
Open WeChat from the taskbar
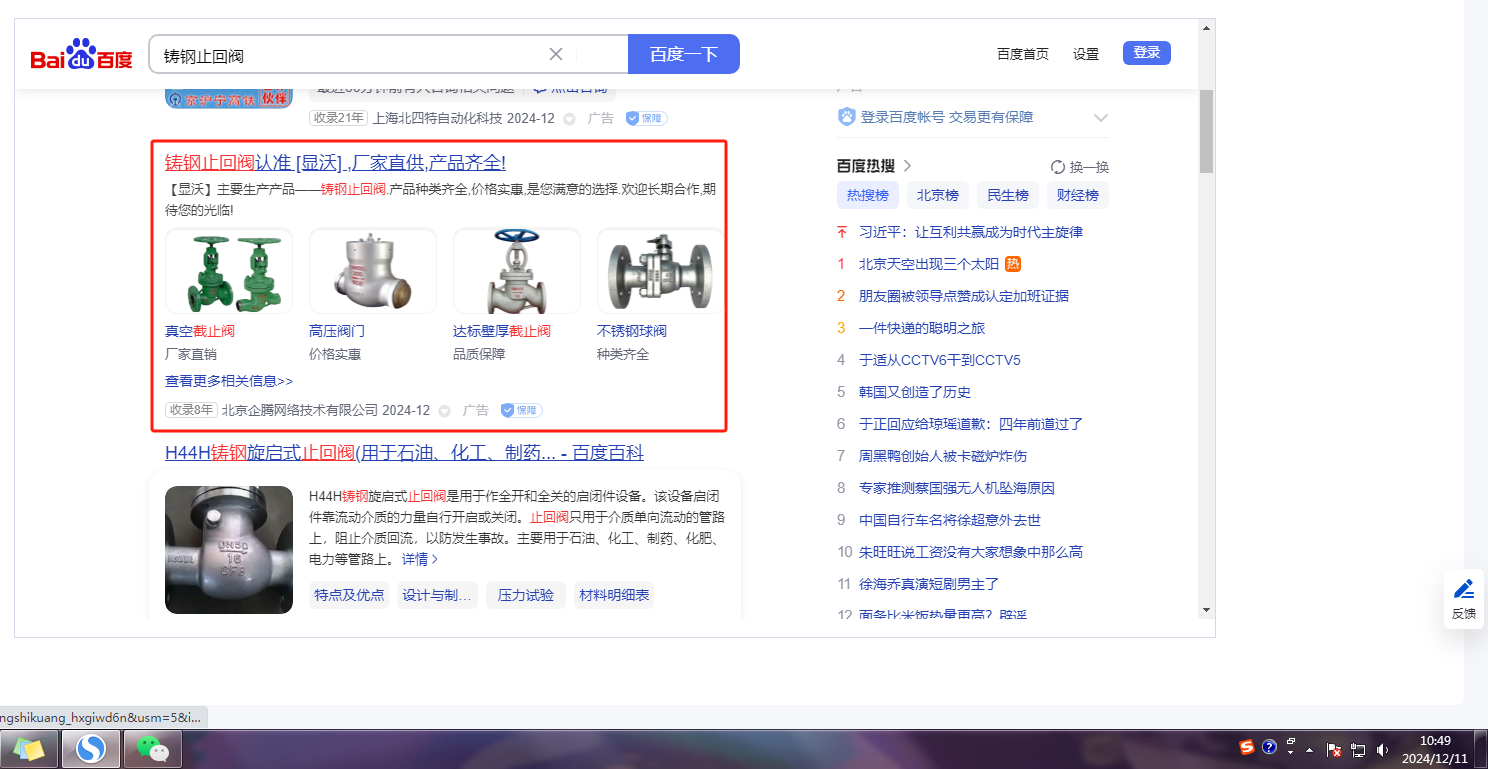pos(152,748)
